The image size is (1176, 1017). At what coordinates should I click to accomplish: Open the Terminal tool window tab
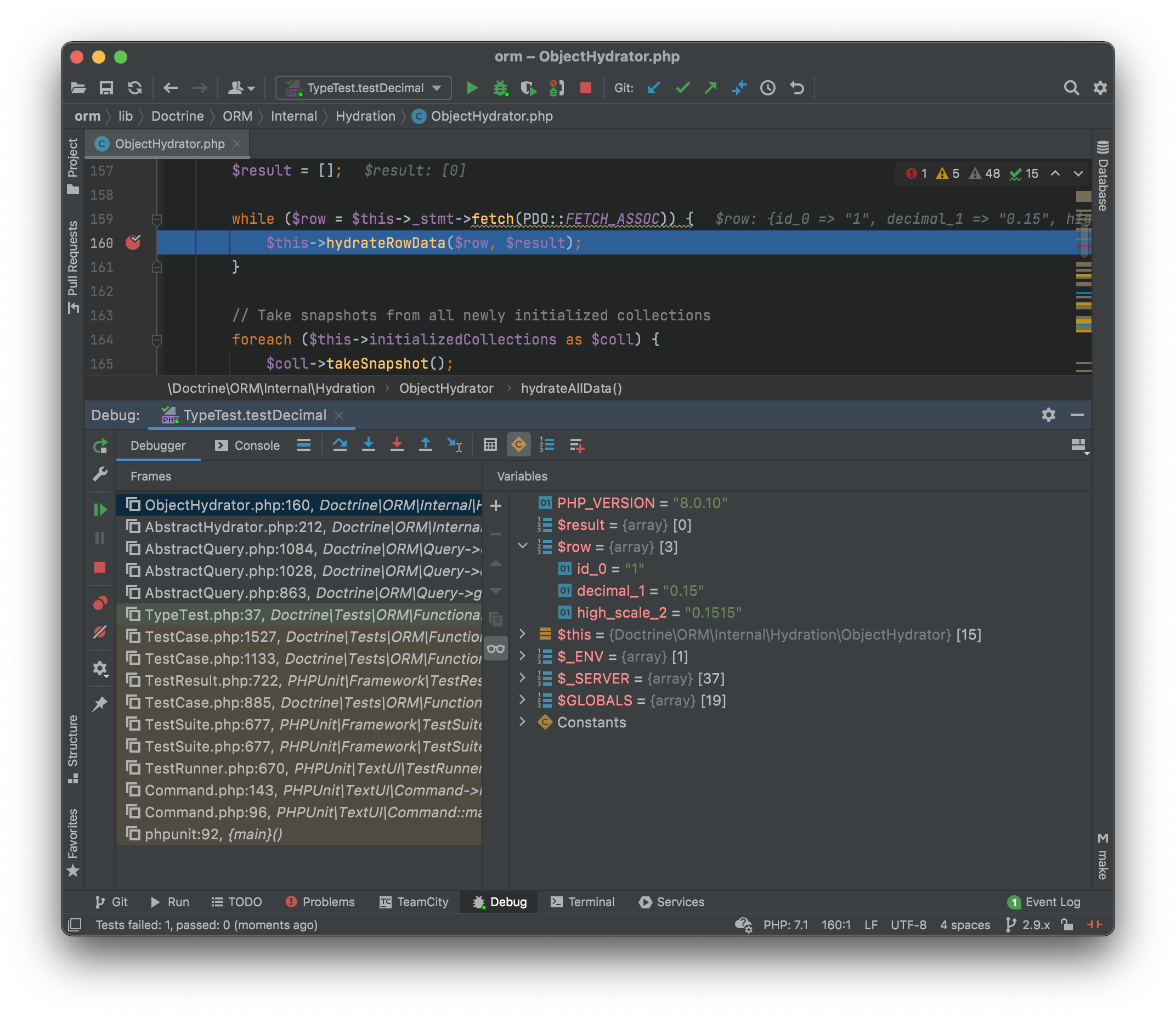pos(583,902)
